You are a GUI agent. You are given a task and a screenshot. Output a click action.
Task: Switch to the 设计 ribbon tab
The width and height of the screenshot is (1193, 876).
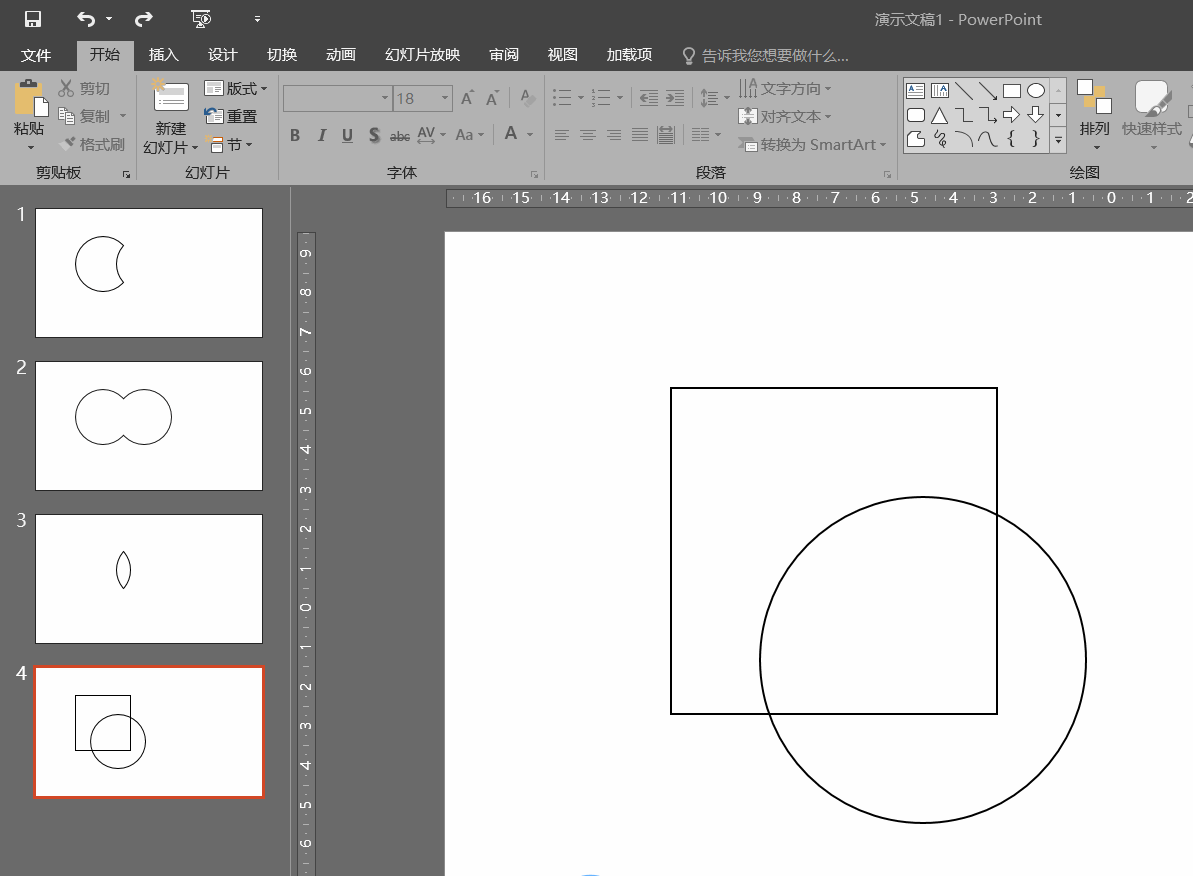click(x=222, y=55)
